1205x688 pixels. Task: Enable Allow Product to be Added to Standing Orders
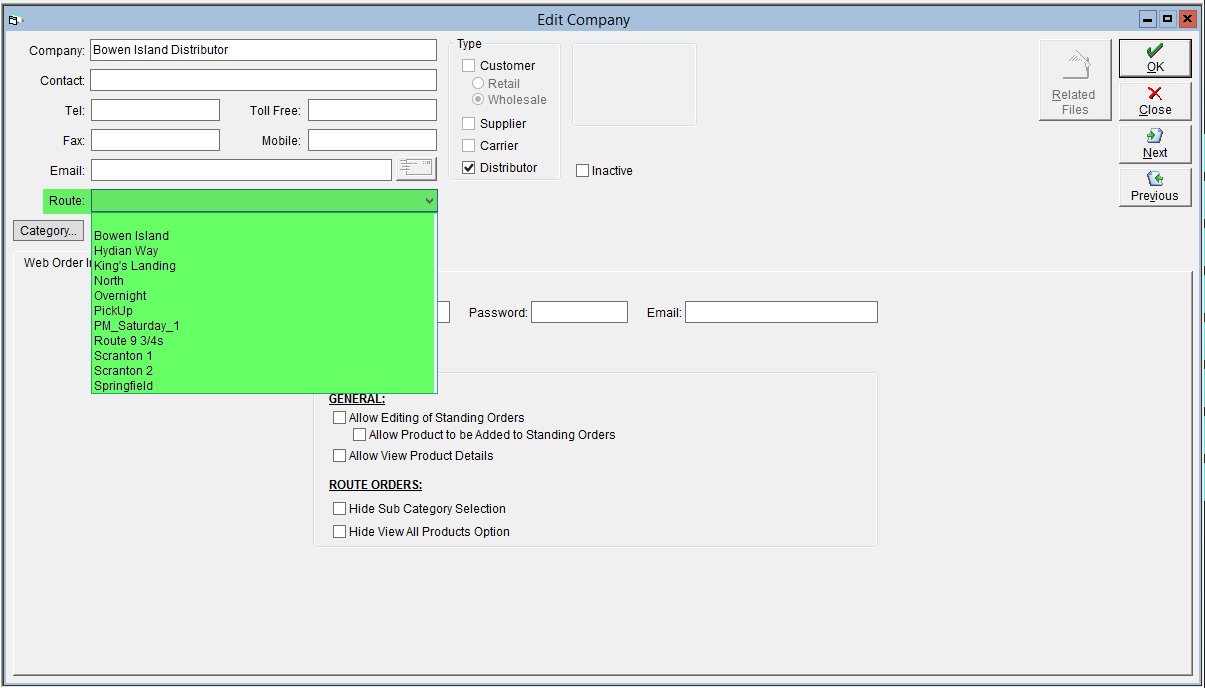tap(359, 435)
